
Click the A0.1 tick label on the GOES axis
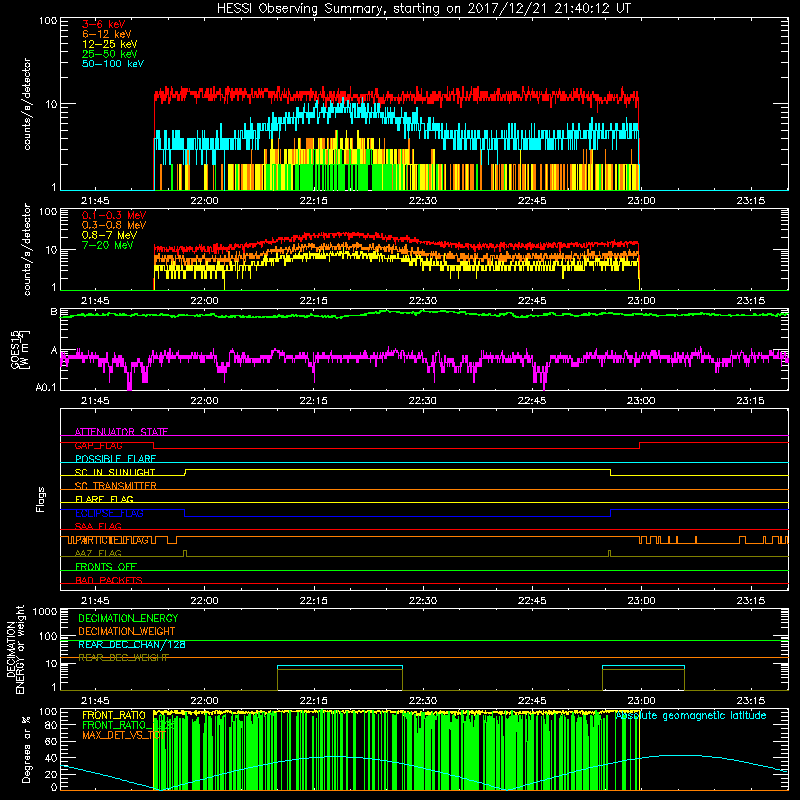(46, 388)
